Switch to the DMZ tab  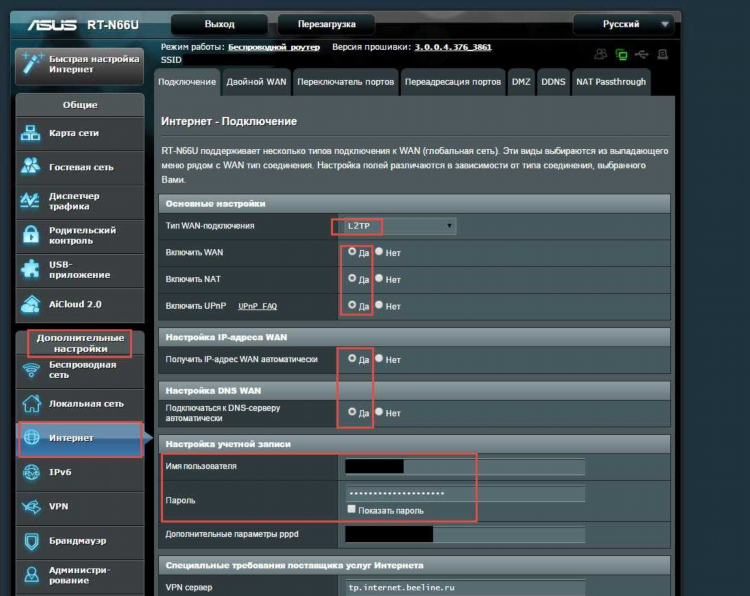521,82
